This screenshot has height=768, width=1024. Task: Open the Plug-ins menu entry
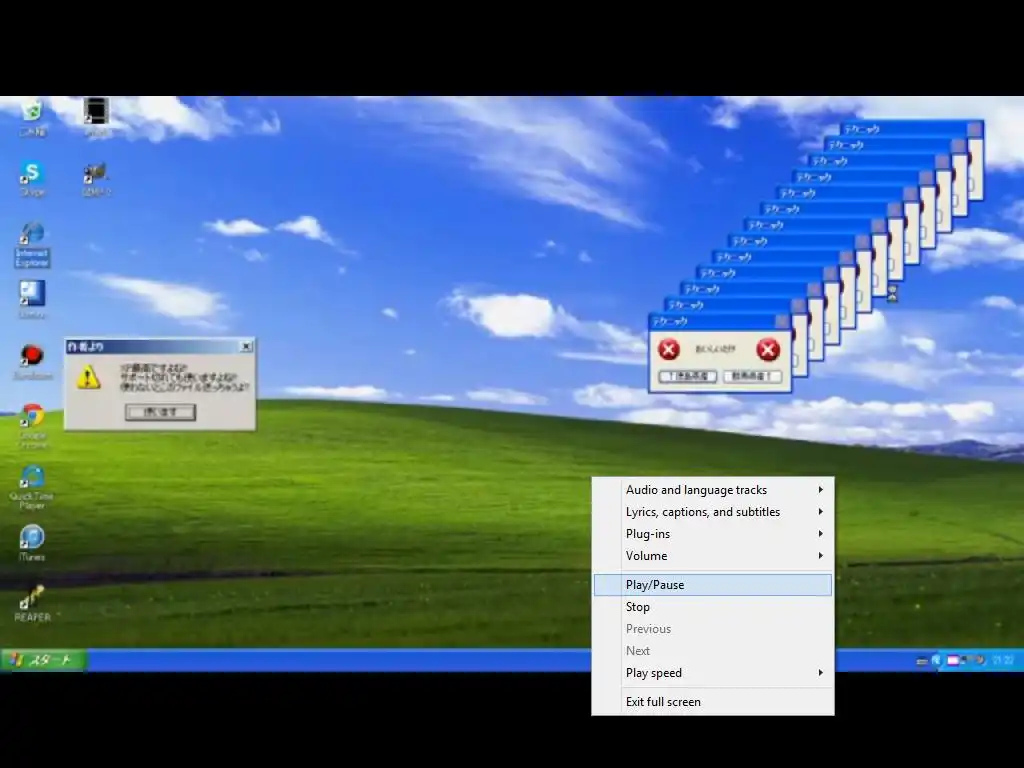tap(712, 534)
